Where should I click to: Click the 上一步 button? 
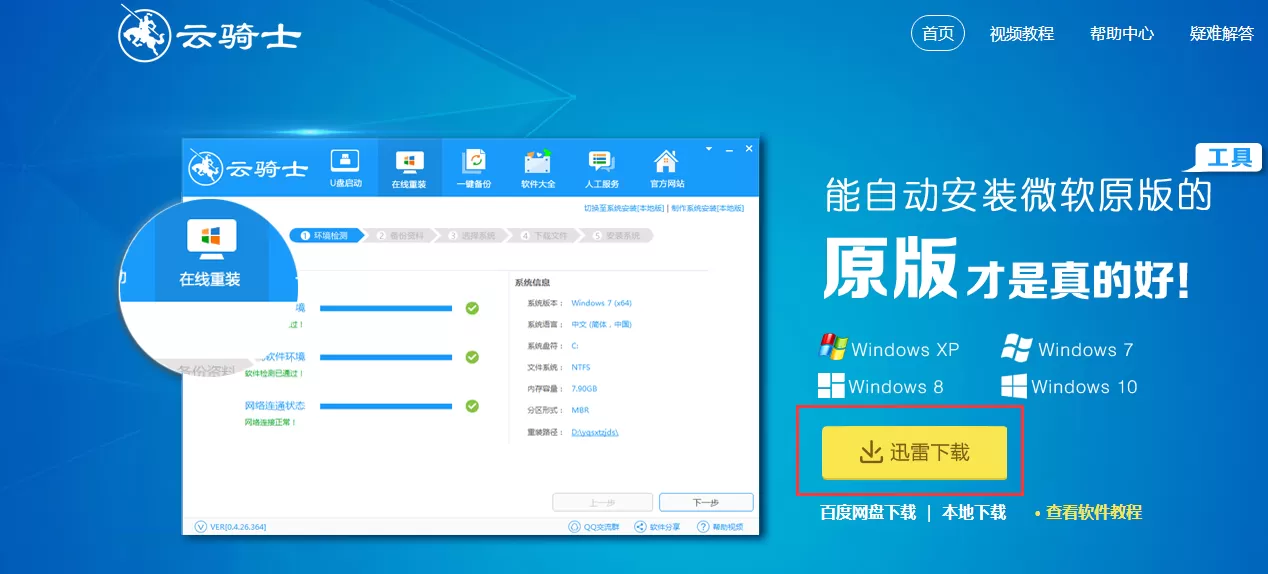(602, 502)
